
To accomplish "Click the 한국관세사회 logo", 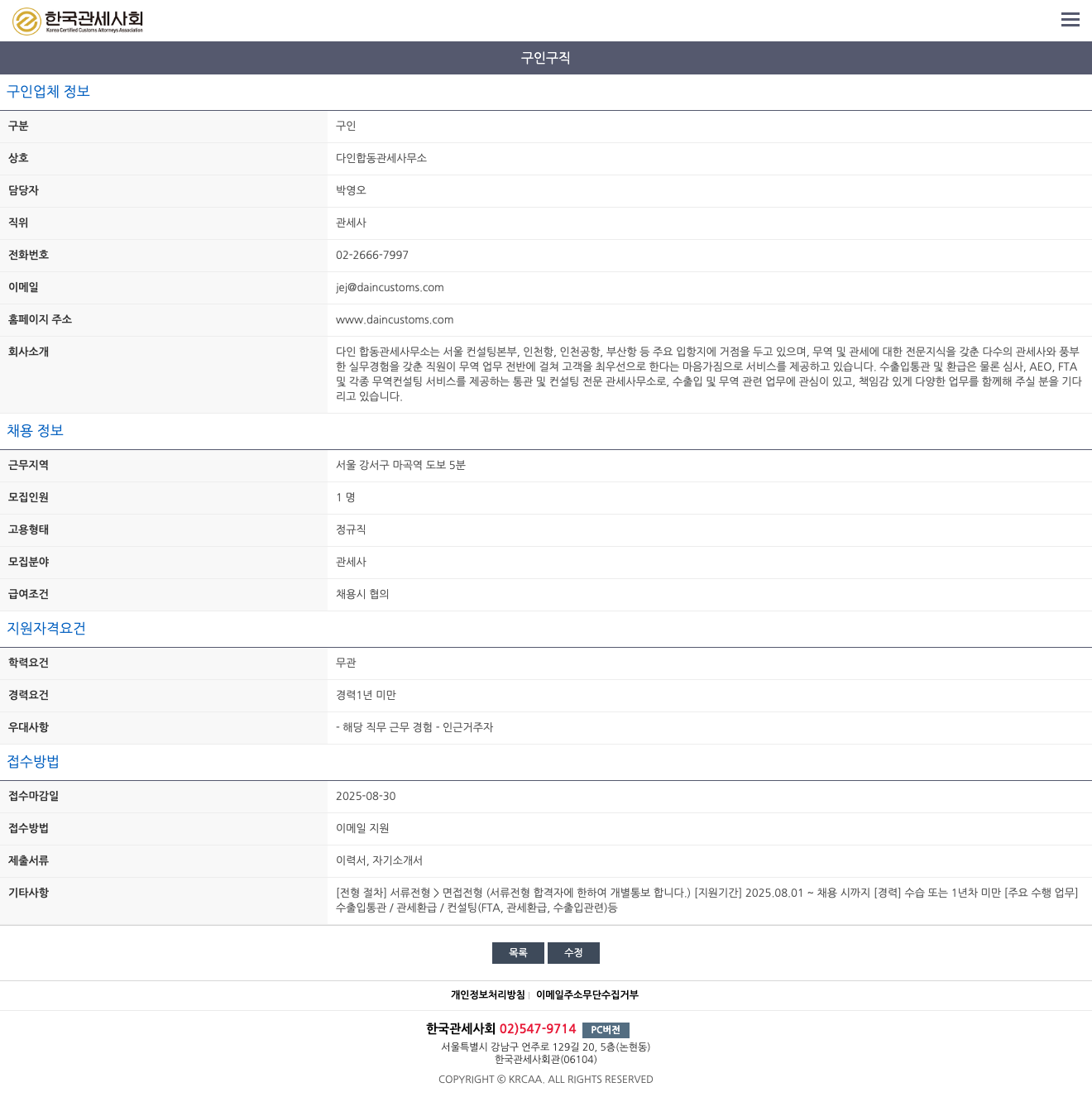I will click(78, 21).
